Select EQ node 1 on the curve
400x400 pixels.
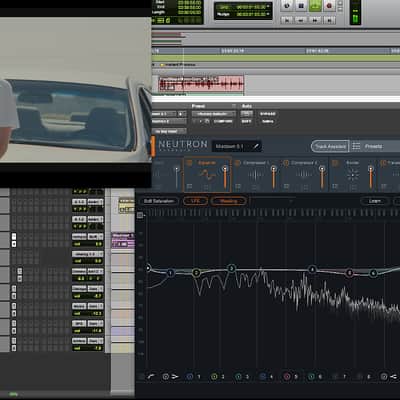tap(171, 273)
